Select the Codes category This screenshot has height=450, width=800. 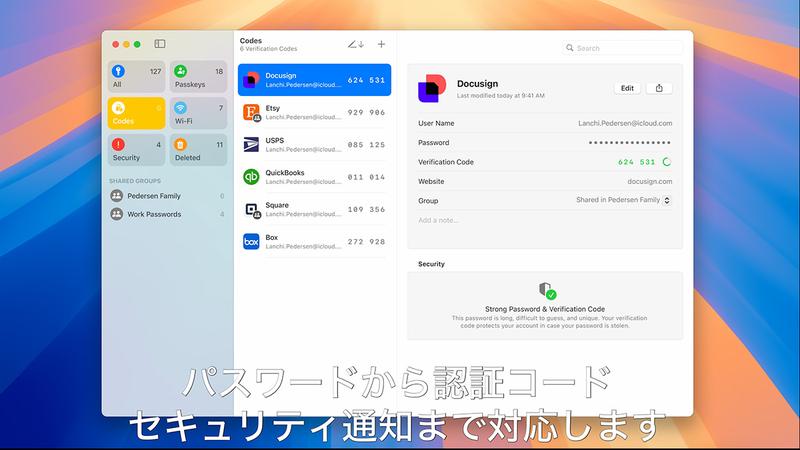(136, 113)
